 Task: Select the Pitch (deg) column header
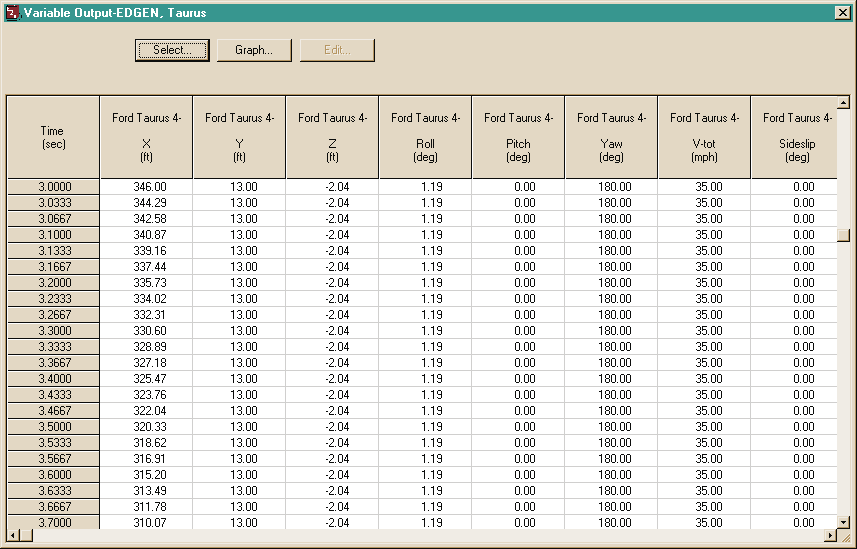point(518,137)
